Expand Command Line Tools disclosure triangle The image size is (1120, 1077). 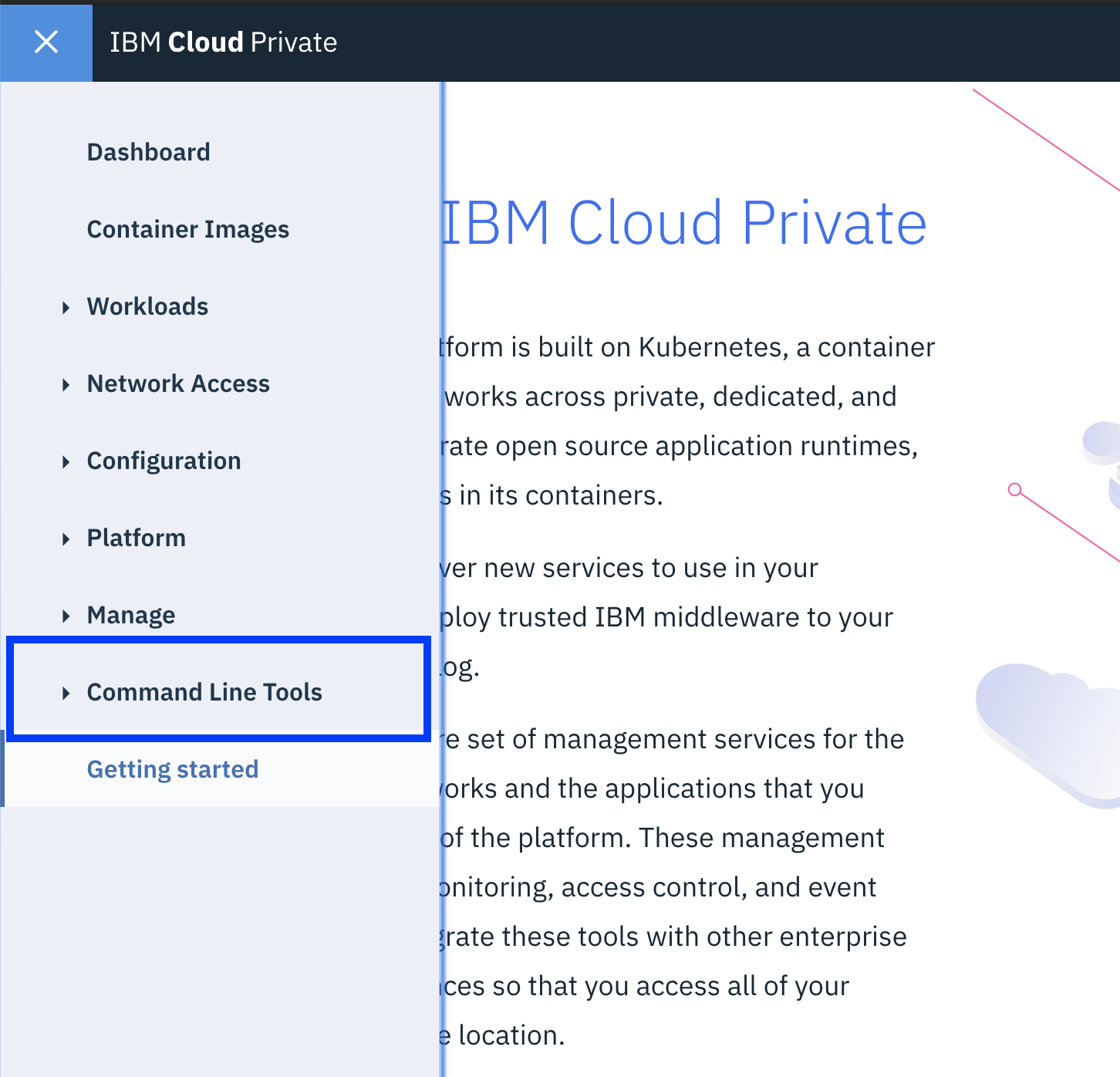(66, 694)
